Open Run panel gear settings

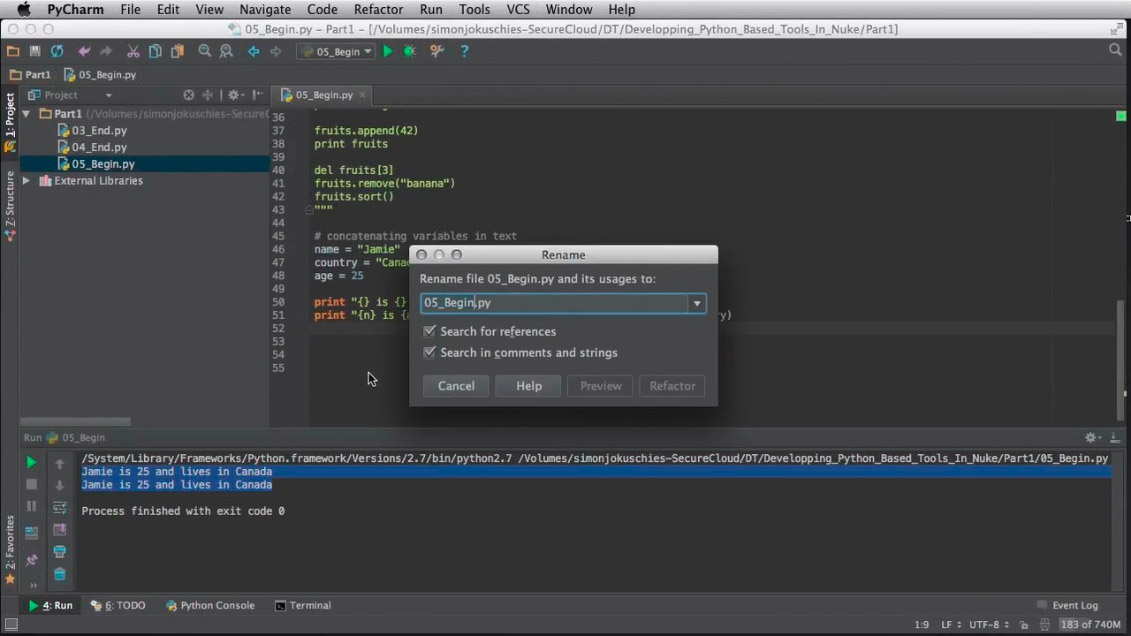click(x=1092, y=438)
